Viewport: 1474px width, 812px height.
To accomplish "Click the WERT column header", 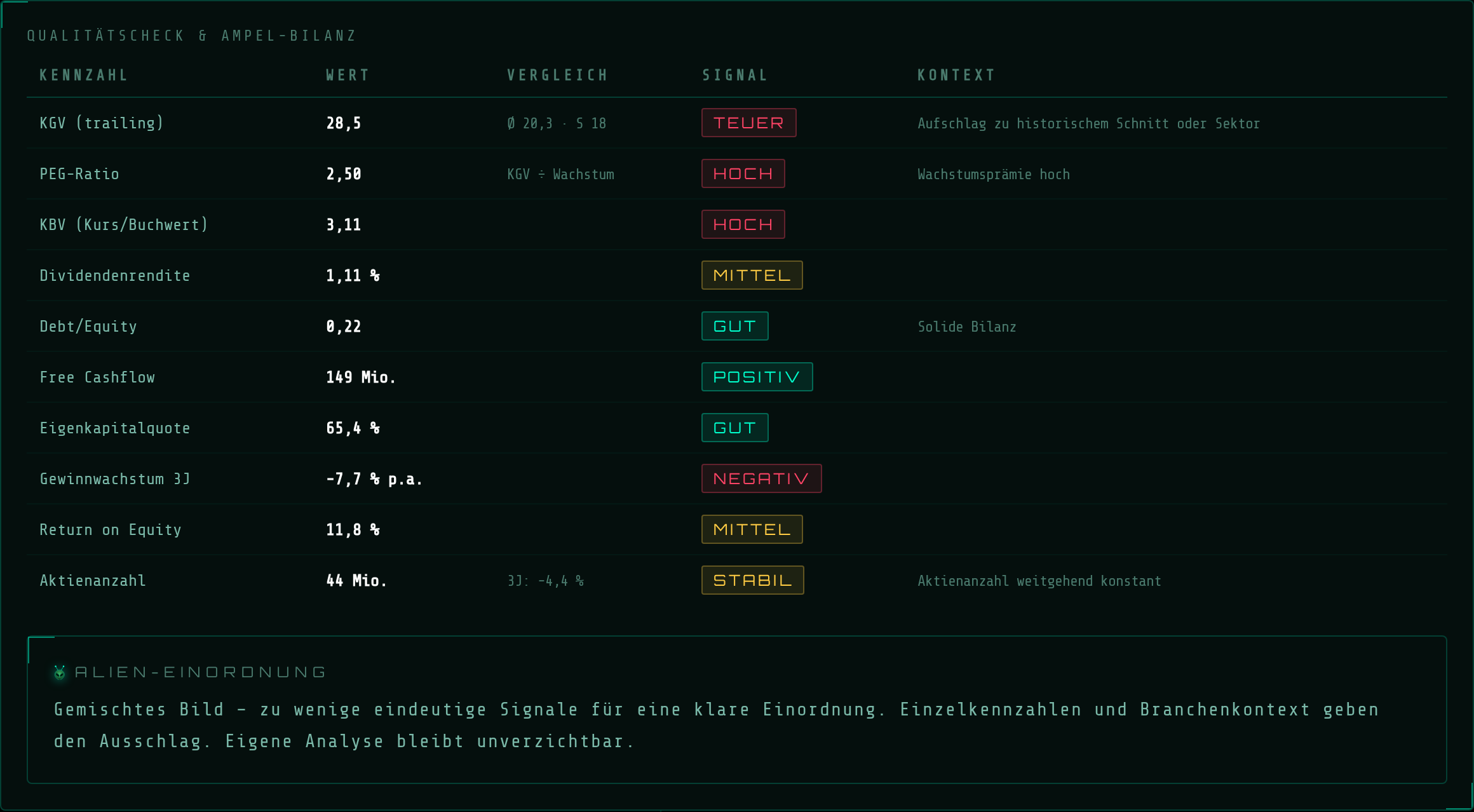I will pos(348,75).
